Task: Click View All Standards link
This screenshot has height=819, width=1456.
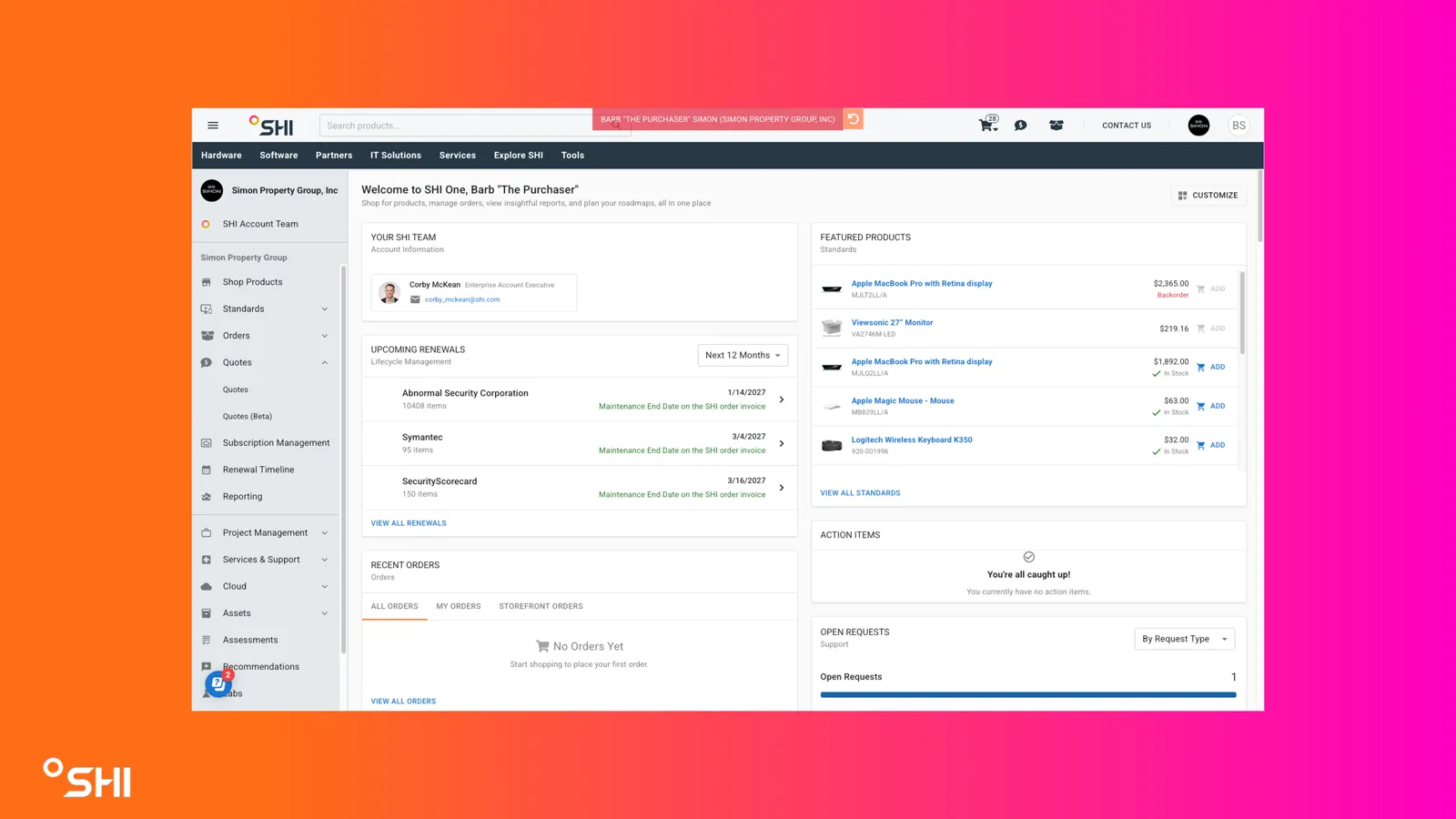Action: [860, 493]
